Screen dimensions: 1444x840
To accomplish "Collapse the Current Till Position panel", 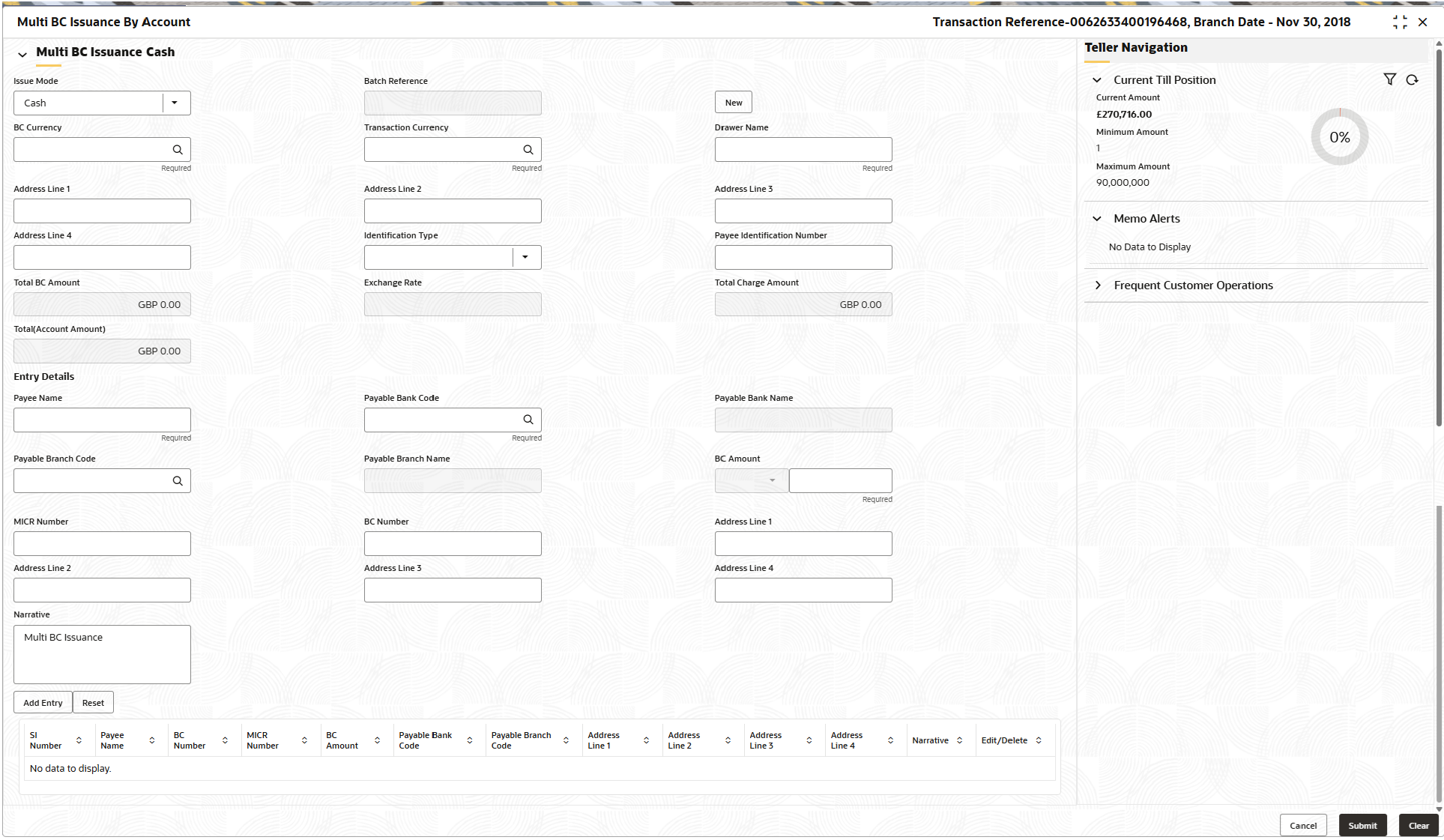I will [x=1097, y=80].
